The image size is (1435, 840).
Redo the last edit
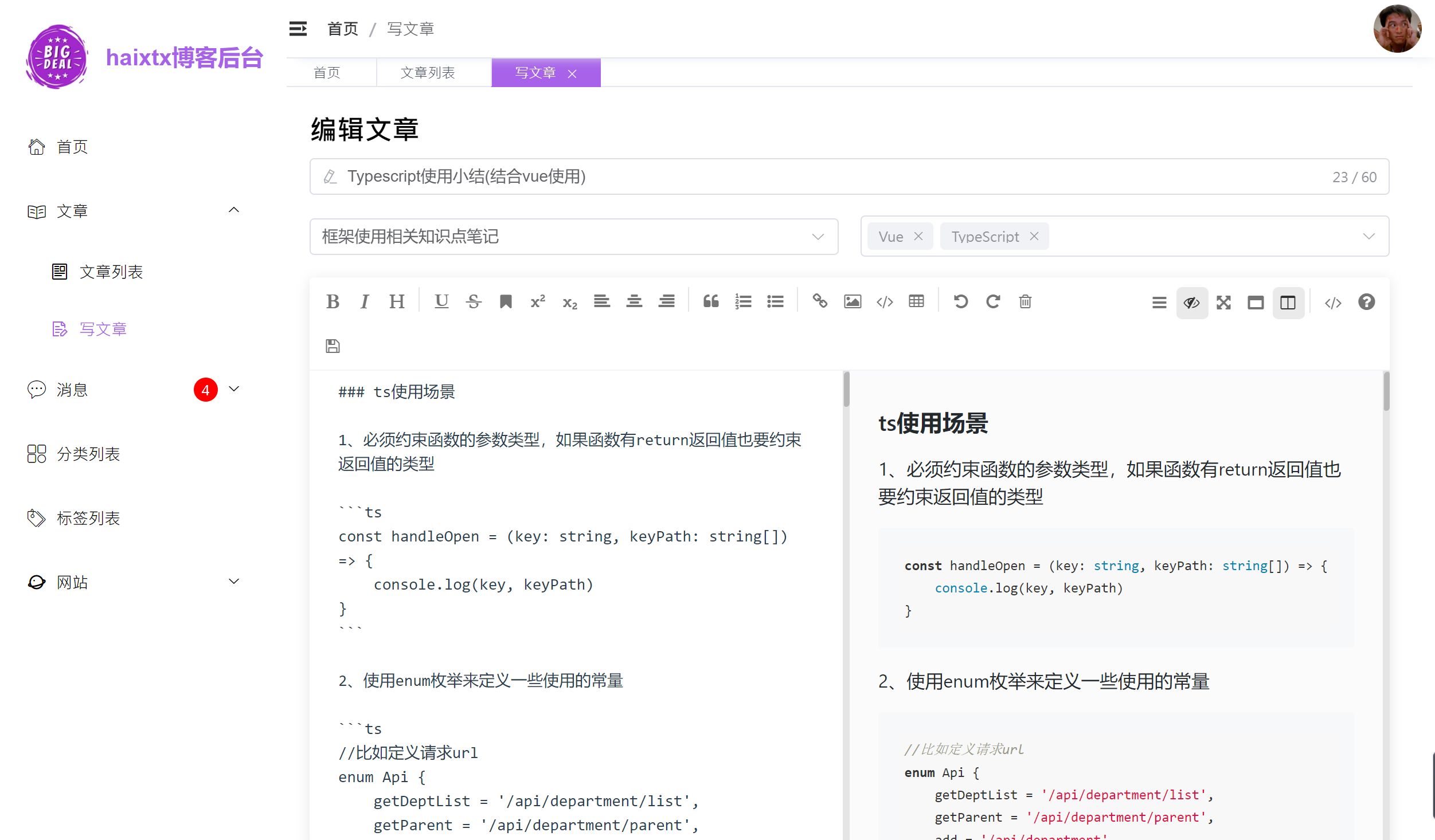[x=993, y=301]
